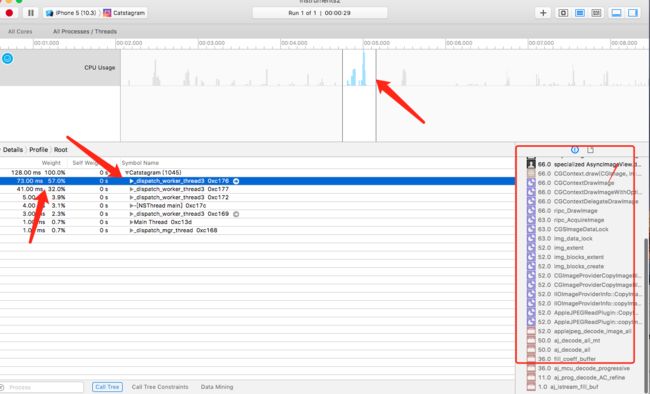Screen dimensions: 650x394
Task: Click the Process filter input field
Action: 44,387
